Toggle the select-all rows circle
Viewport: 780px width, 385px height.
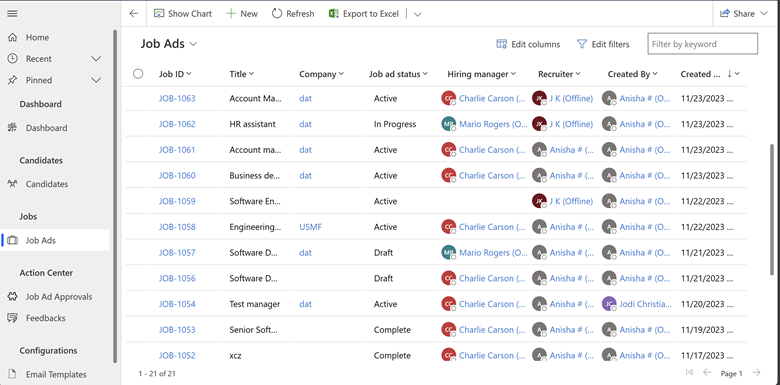pos(138,74)
